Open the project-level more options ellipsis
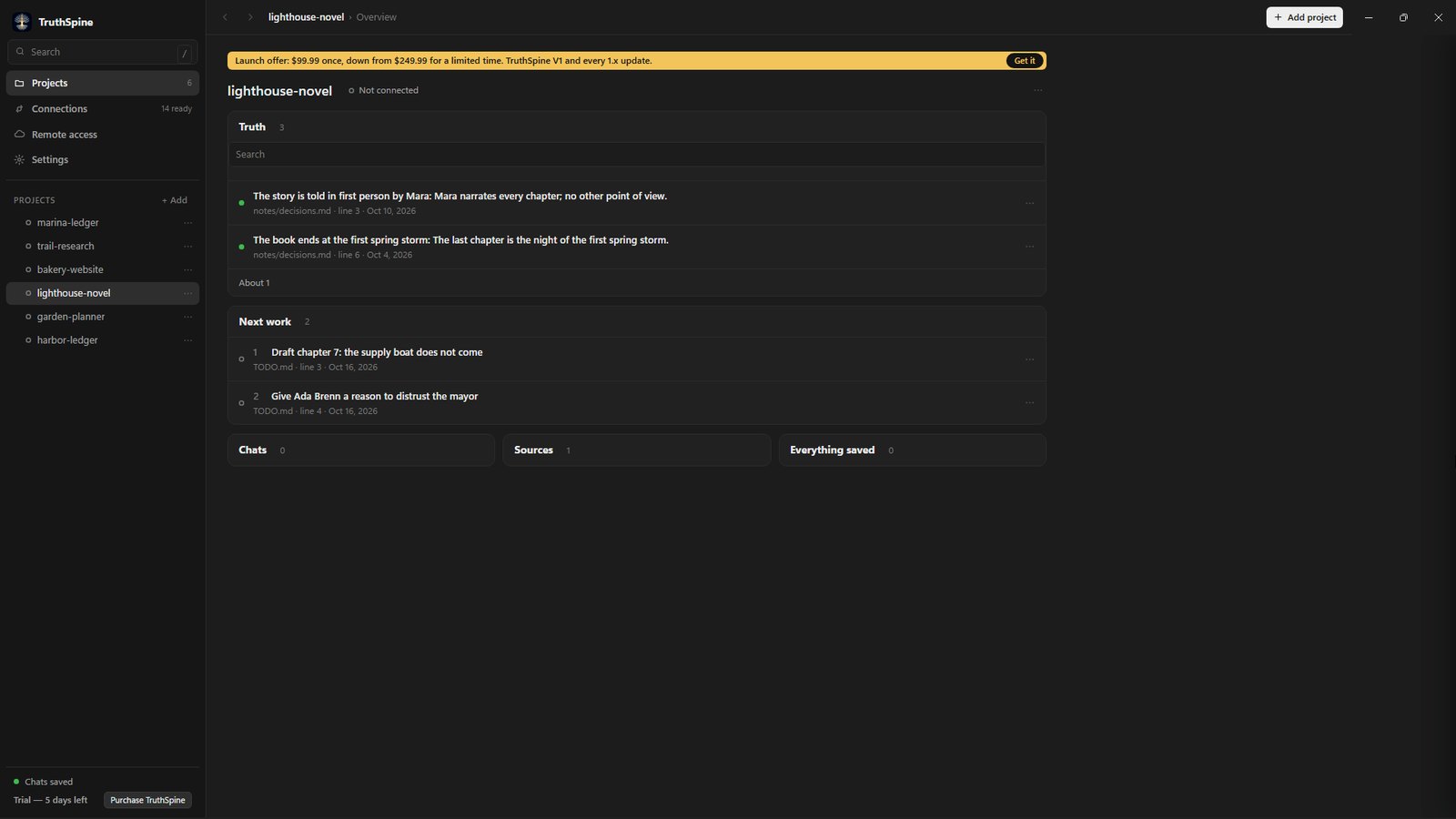Viewport: 1456px width, 819px height. pyautogui.click(x=1037, y=90)
